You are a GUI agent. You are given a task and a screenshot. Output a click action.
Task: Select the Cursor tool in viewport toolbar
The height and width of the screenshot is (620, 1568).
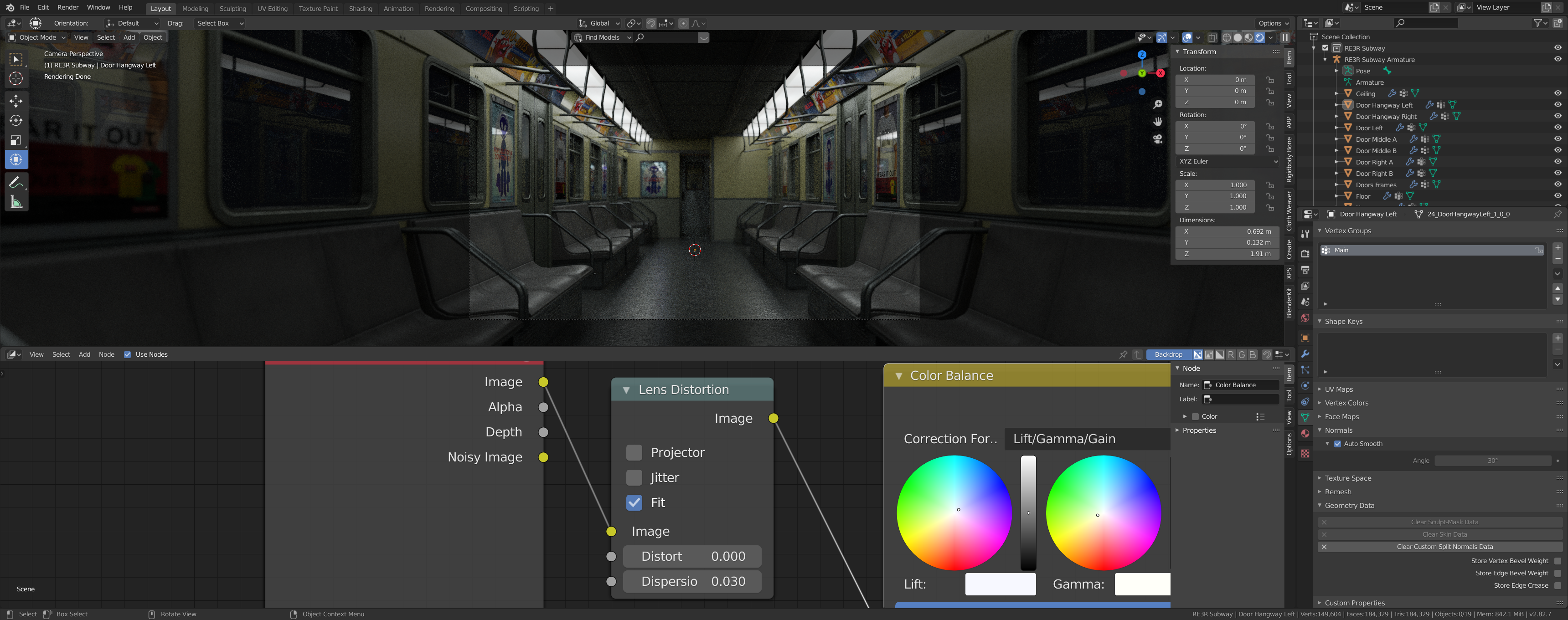click(x=16, y=78)
